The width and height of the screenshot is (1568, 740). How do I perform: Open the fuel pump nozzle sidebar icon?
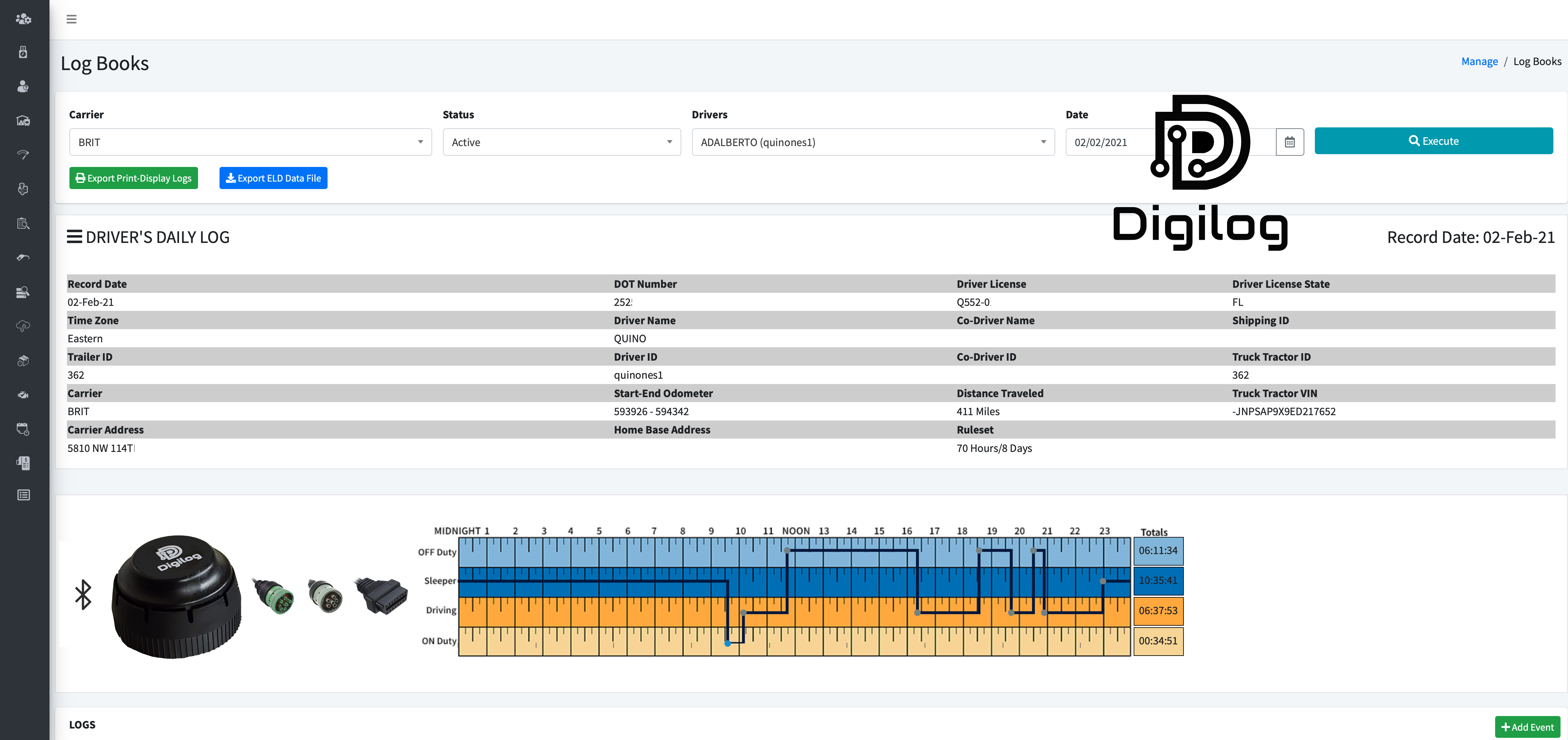pos(23,257)
